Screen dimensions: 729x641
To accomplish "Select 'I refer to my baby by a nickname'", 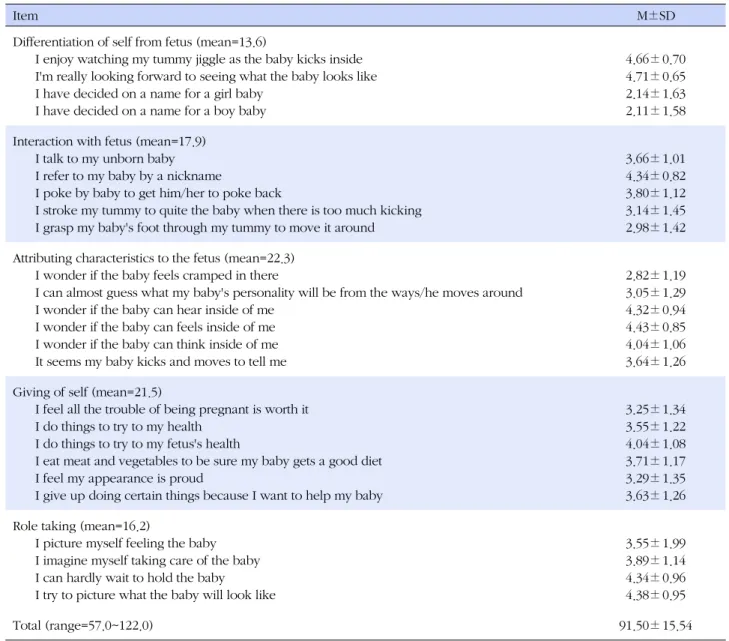I will point(128,176).
